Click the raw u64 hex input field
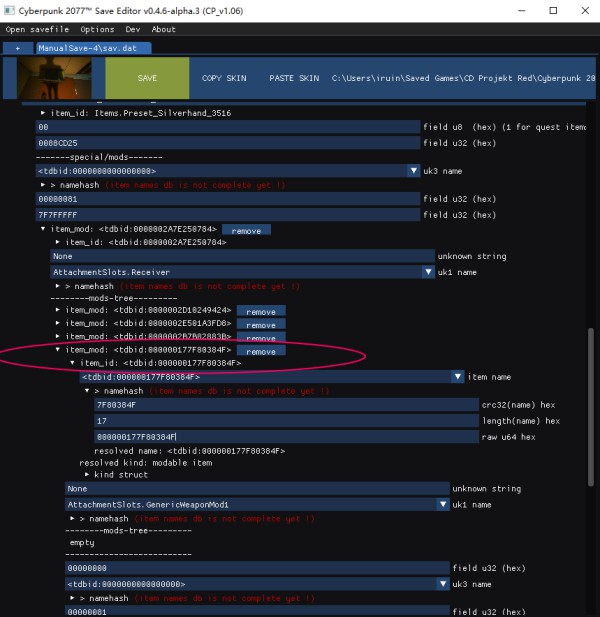 pos(286,437)
